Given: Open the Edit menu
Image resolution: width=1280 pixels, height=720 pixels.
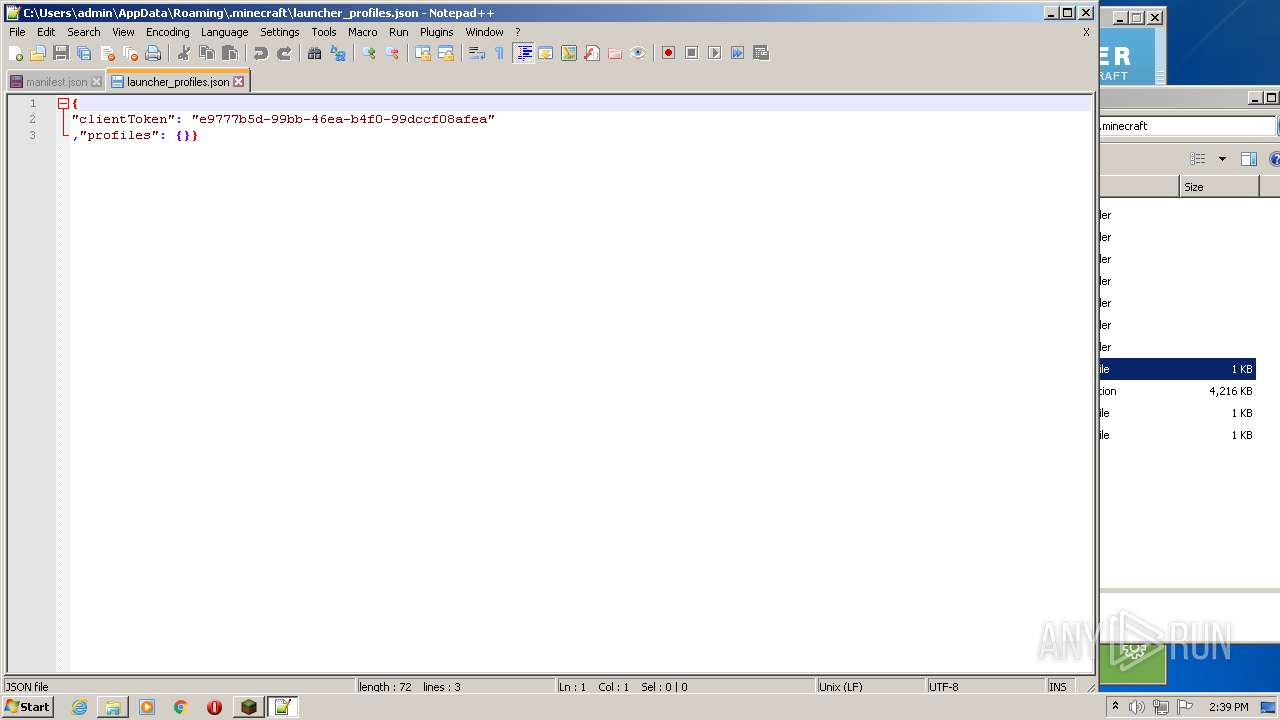Looking at the screenshot, I should [x=46, y=32].
